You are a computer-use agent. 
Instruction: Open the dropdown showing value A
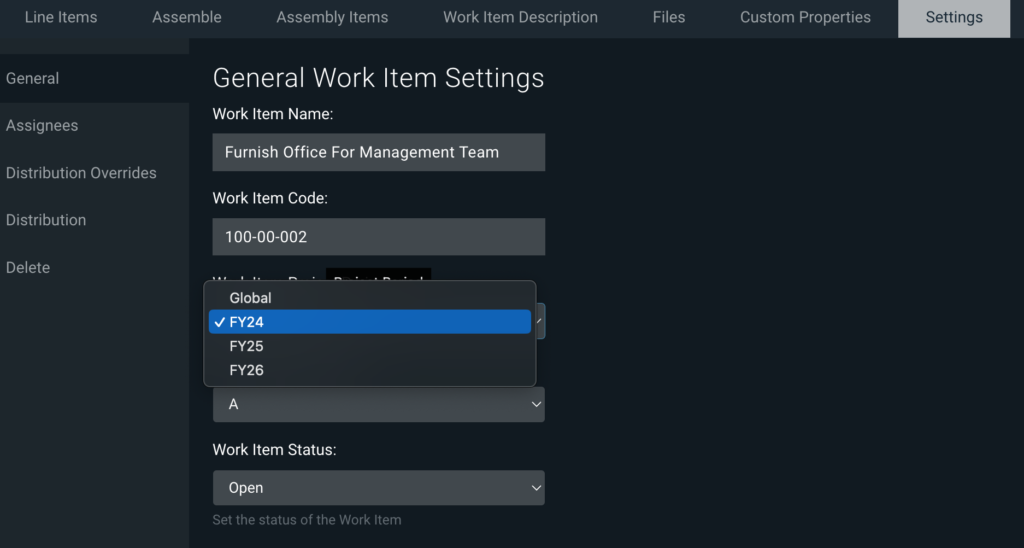point(379,404)
